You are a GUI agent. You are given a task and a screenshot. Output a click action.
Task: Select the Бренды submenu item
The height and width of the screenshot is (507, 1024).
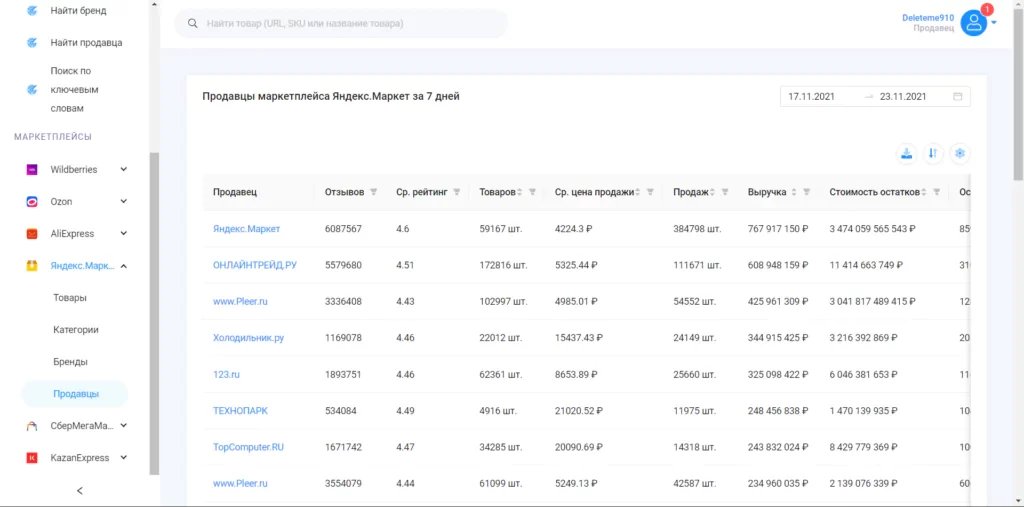click(x=70, y=362)
